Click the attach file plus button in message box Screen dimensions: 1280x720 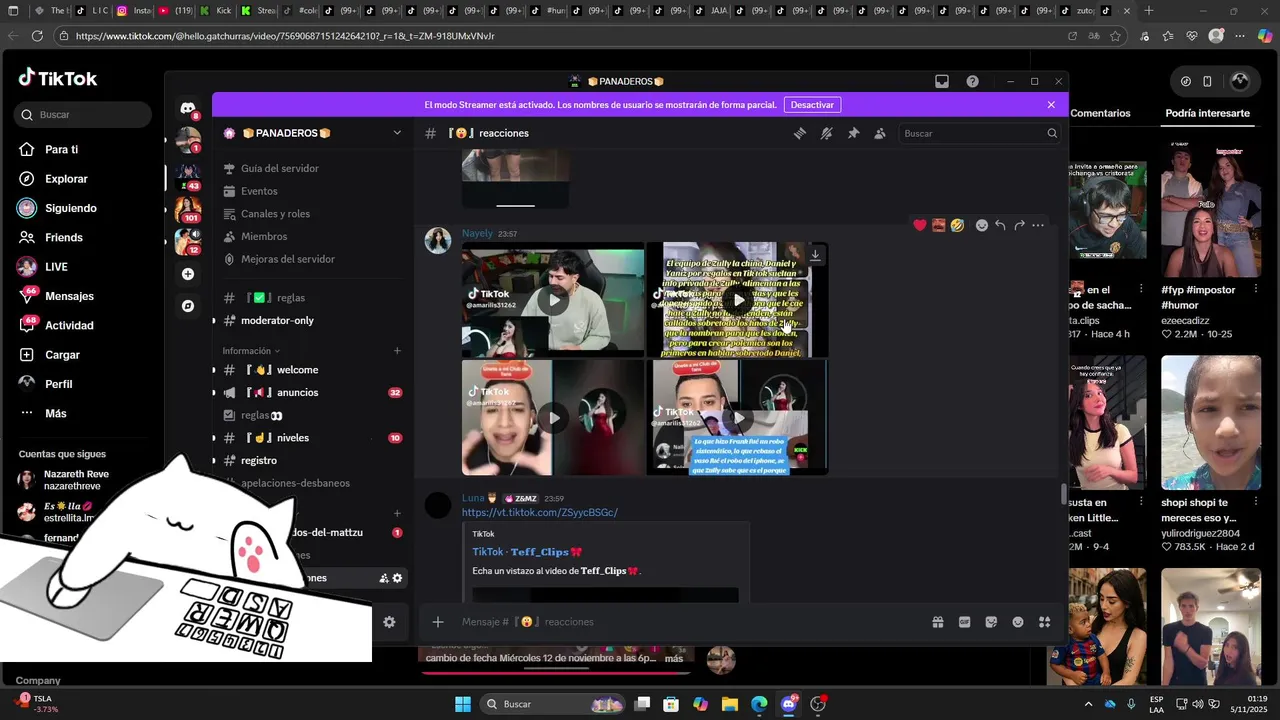(438, 622)
